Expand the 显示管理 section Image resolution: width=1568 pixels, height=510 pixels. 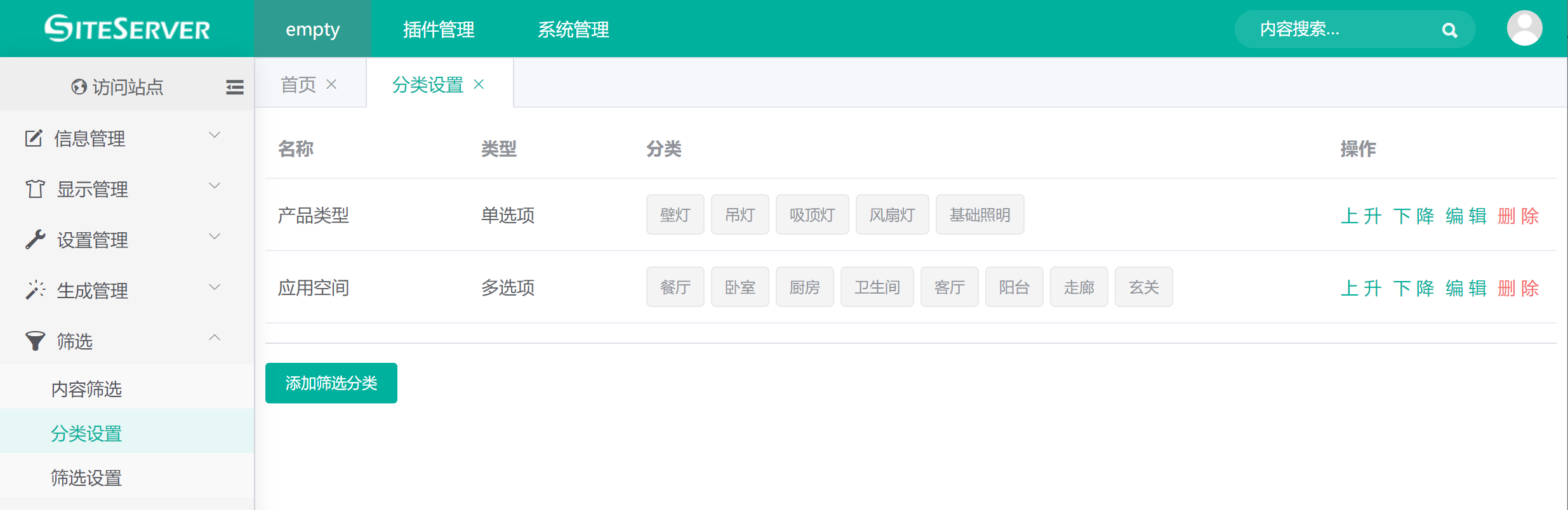(x=92, y=188)
